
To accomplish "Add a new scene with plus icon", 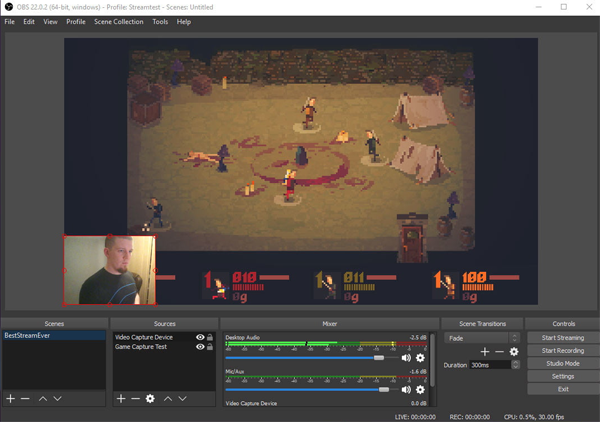I will pyautogui.click(x=11, y=399).
